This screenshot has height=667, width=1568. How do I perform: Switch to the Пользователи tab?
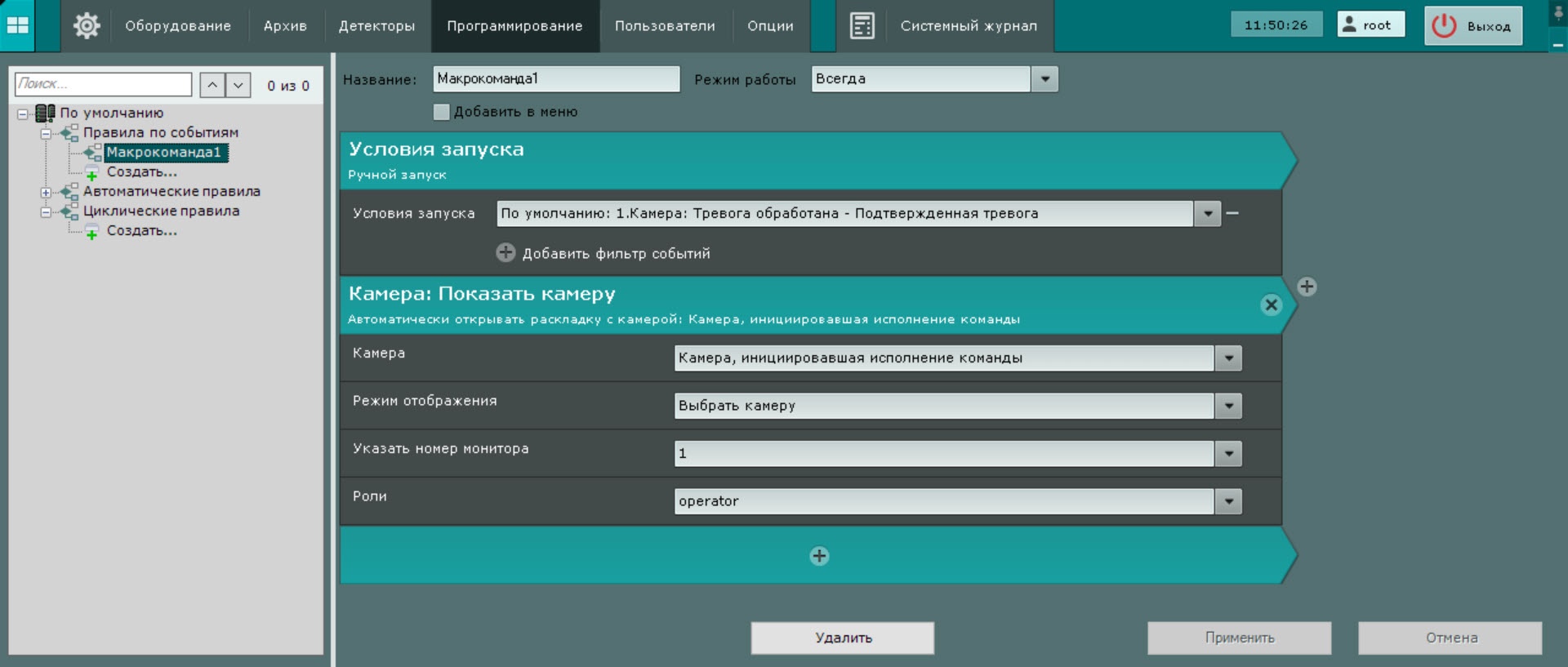(x=665, y=26)
